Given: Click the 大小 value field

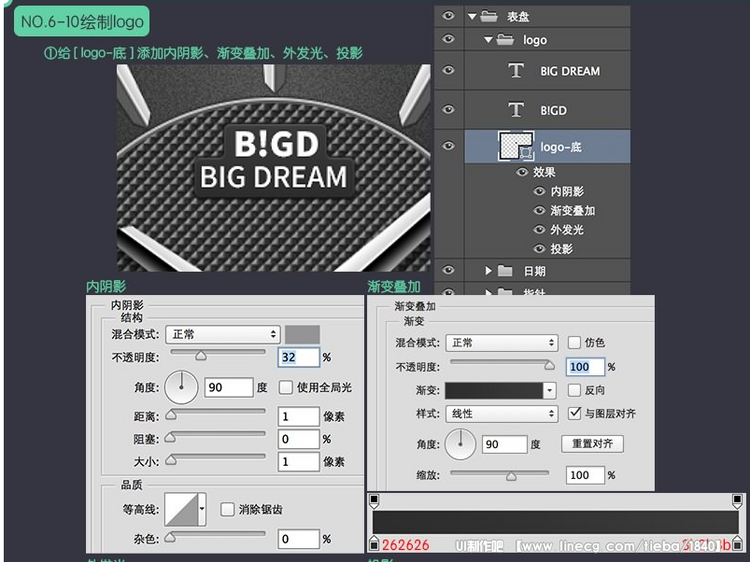Looking at the screenshot, I should [x=298, y=462].
